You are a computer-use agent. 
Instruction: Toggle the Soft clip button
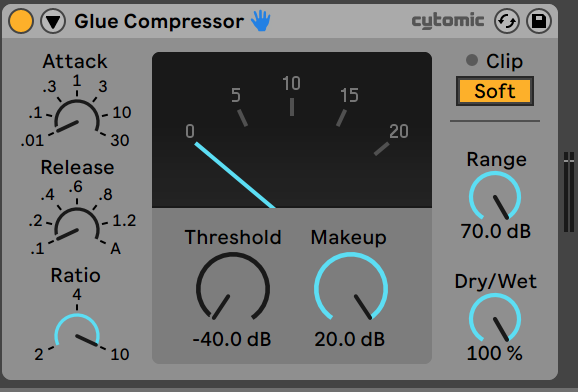(x=495, y=91)
